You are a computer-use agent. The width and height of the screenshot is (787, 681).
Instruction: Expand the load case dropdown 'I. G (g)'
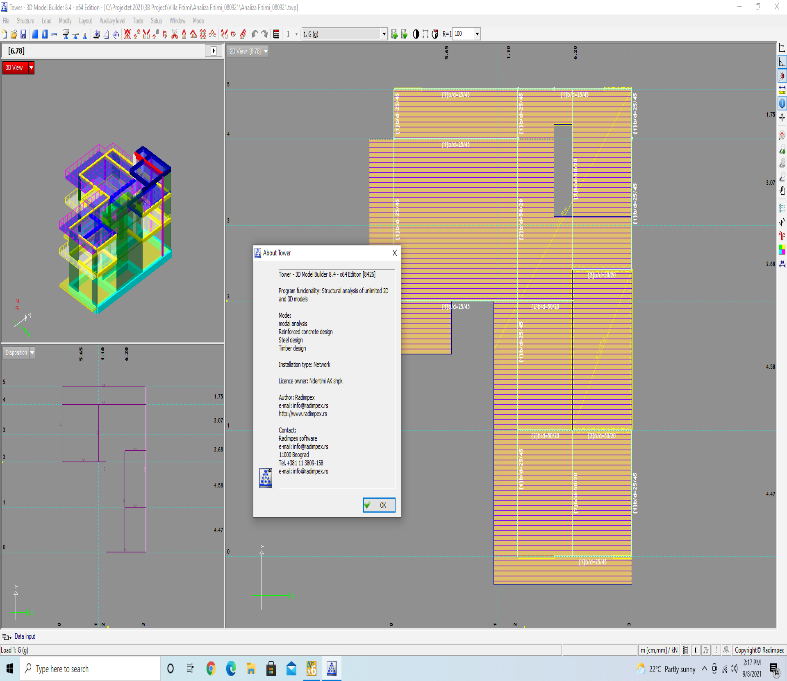coord(383,33)
